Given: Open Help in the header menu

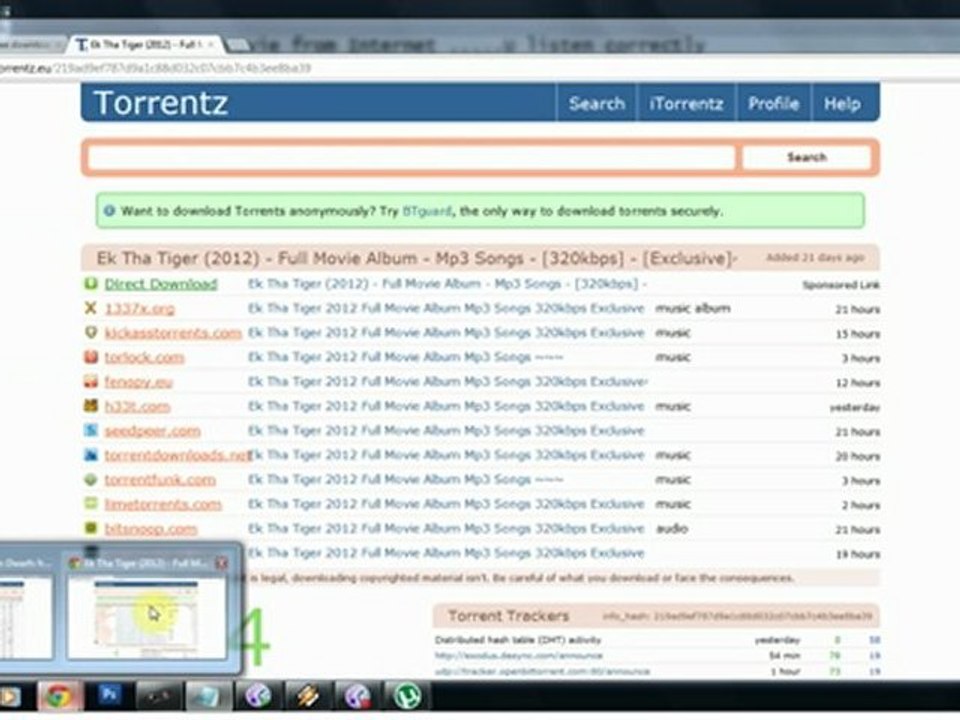Looking at the screenshot, I should (842, 103).
